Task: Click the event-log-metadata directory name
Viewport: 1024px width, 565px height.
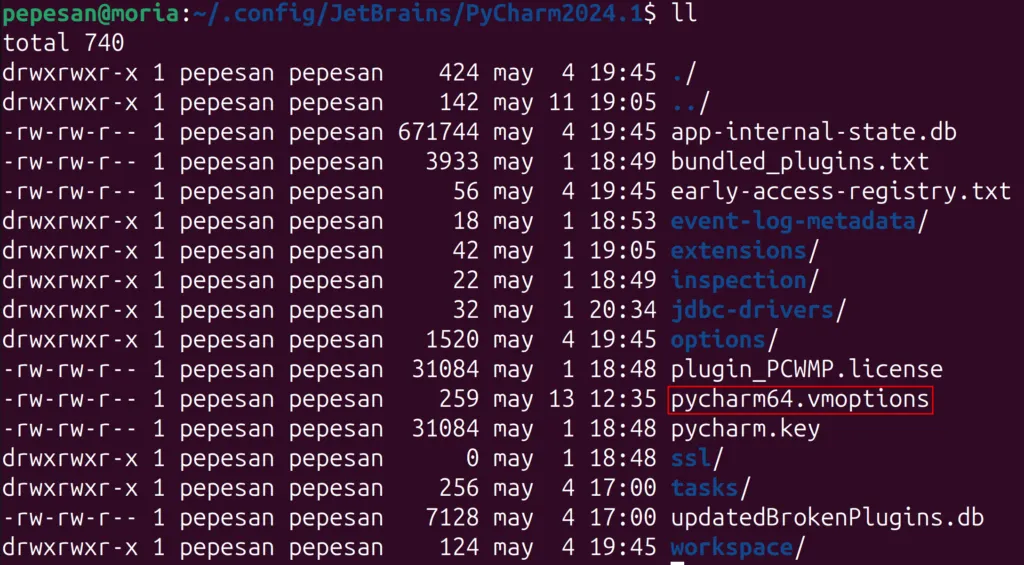Action: 793,221
